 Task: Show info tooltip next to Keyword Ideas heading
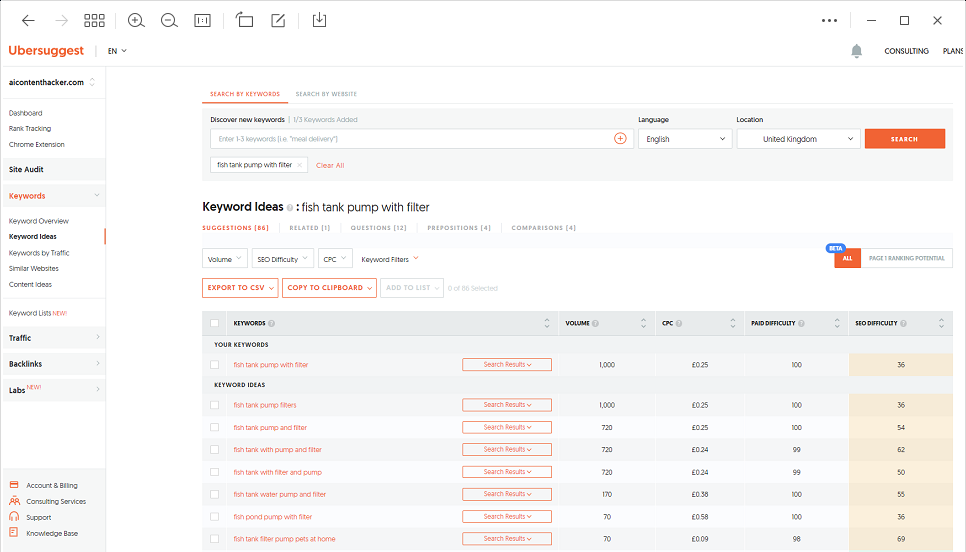(290, 208)
